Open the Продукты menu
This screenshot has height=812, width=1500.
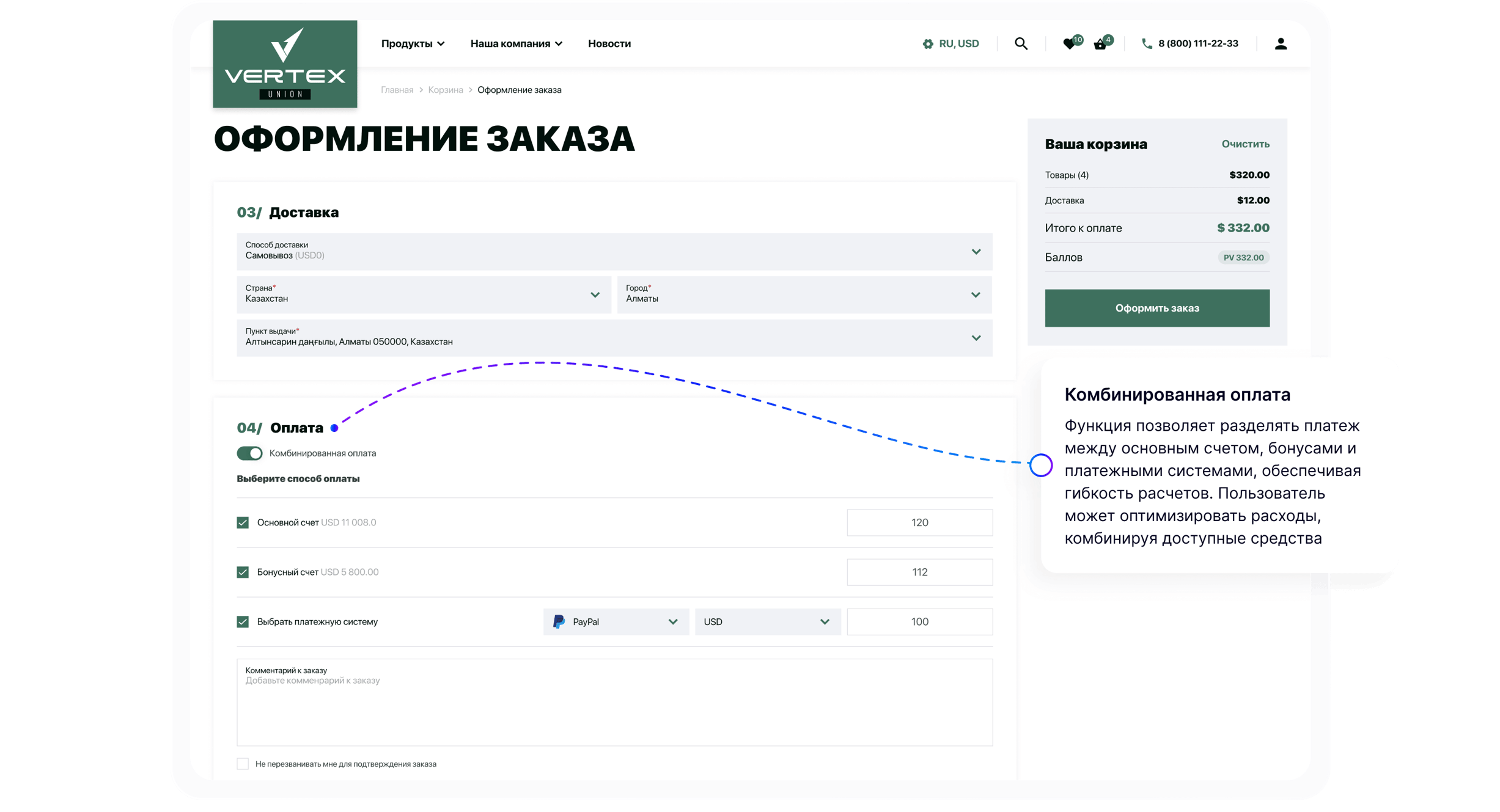(x=413, y=43)
